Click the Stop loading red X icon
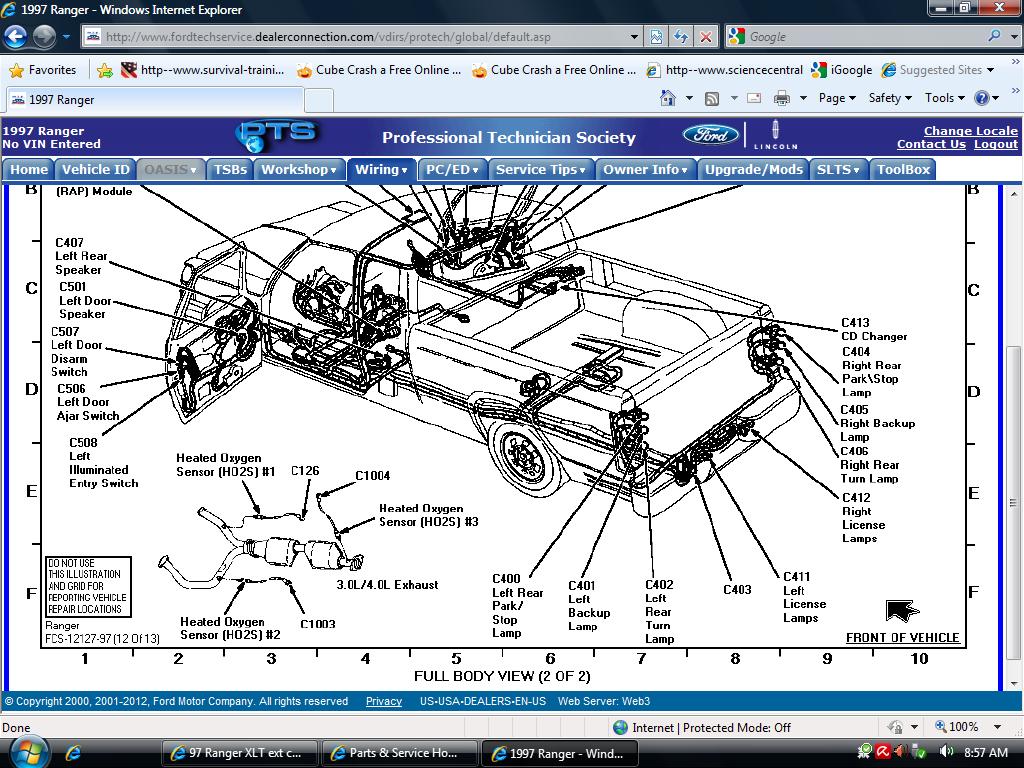 (x=705, y=37)
